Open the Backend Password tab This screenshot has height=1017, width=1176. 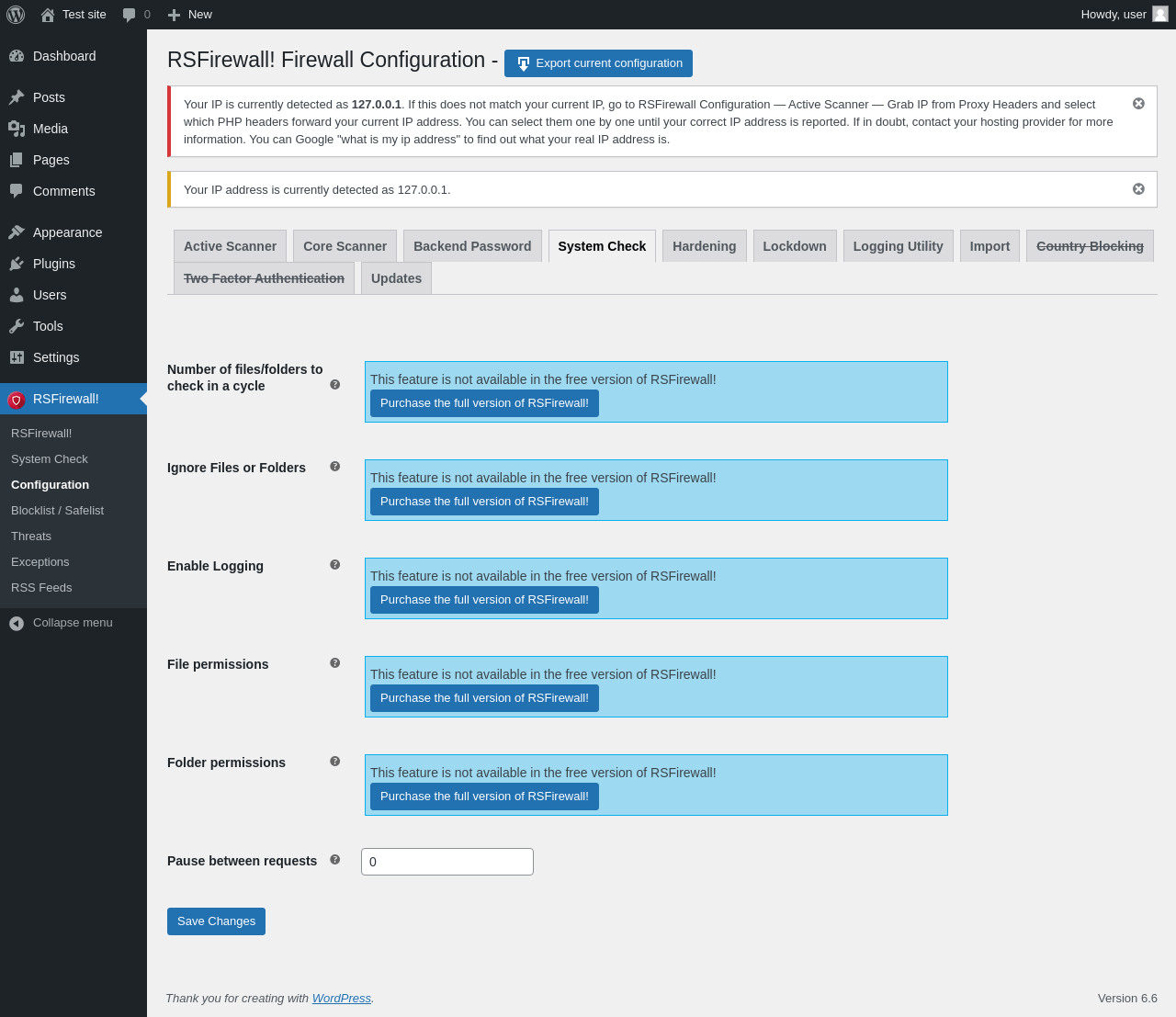(472, 246)
